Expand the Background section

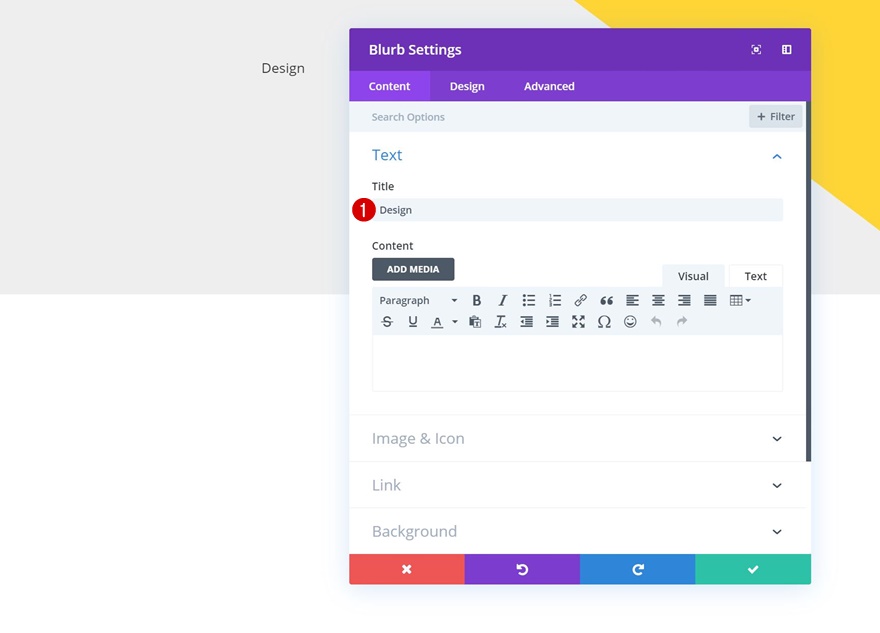click(577, 531)
